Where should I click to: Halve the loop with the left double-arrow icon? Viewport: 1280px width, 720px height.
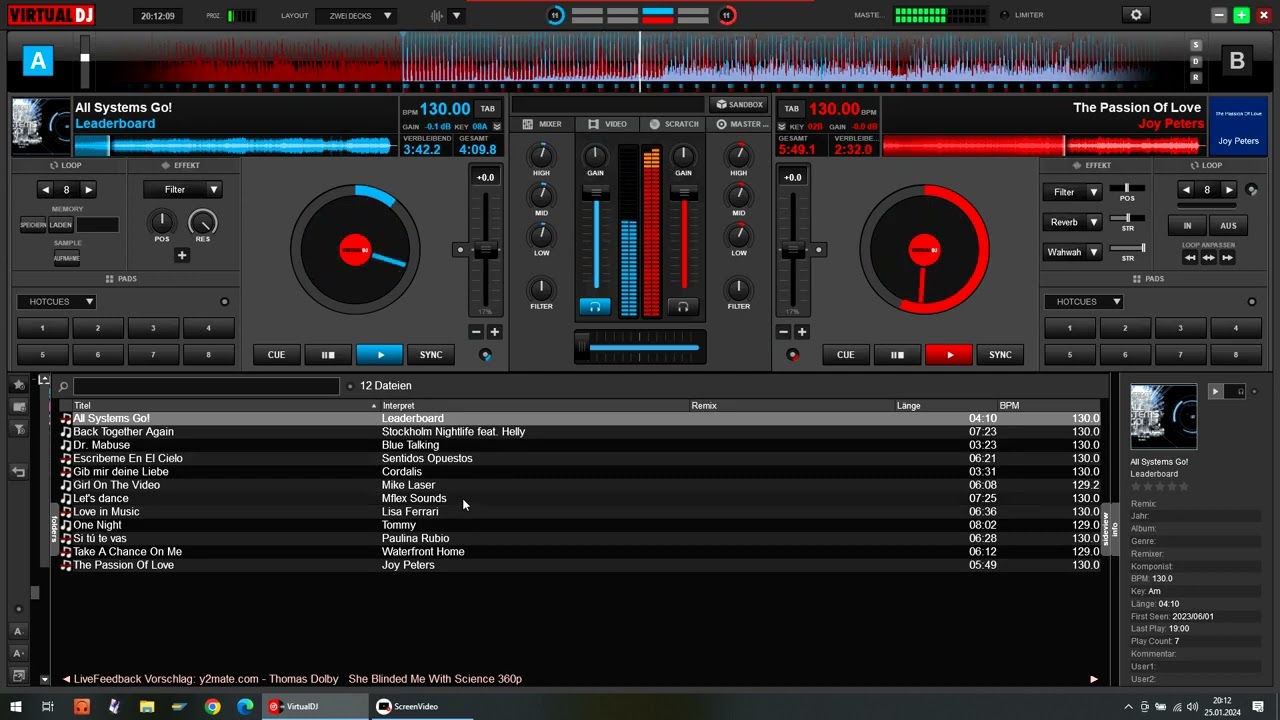[1190, 258]
